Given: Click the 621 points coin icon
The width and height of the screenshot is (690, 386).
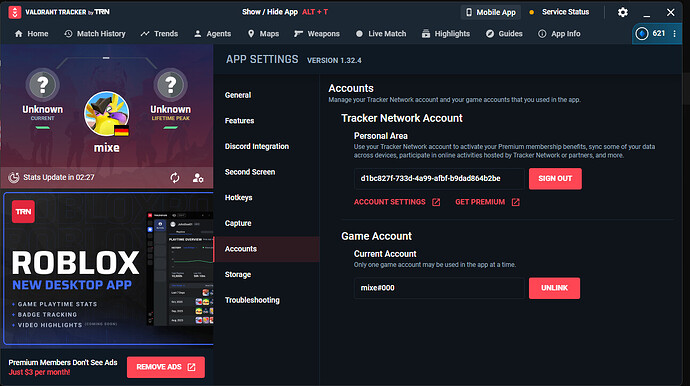Looking at the screenshot, I should click(x=642, y=33).
